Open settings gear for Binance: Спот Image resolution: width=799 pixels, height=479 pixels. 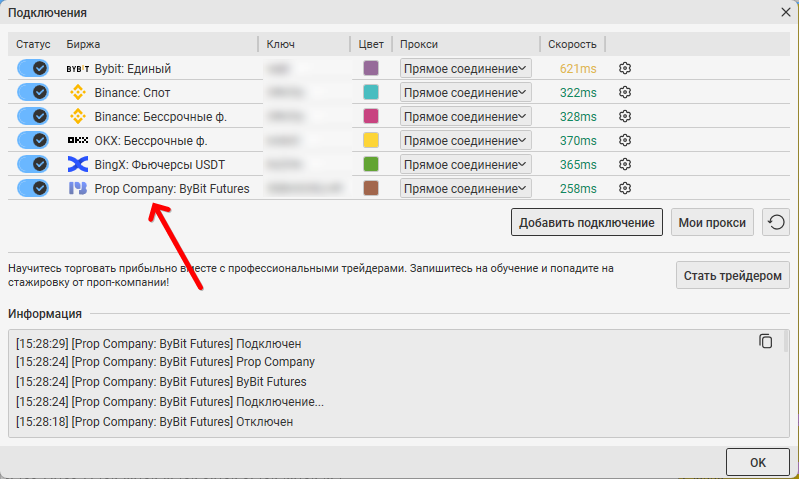point(625,92)
